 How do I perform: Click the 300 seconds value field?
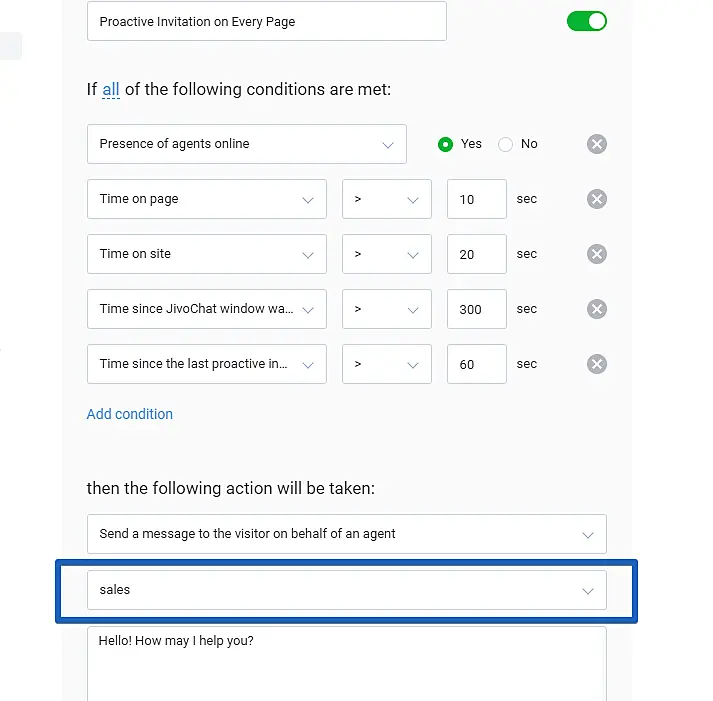click(x=476, y=309)
